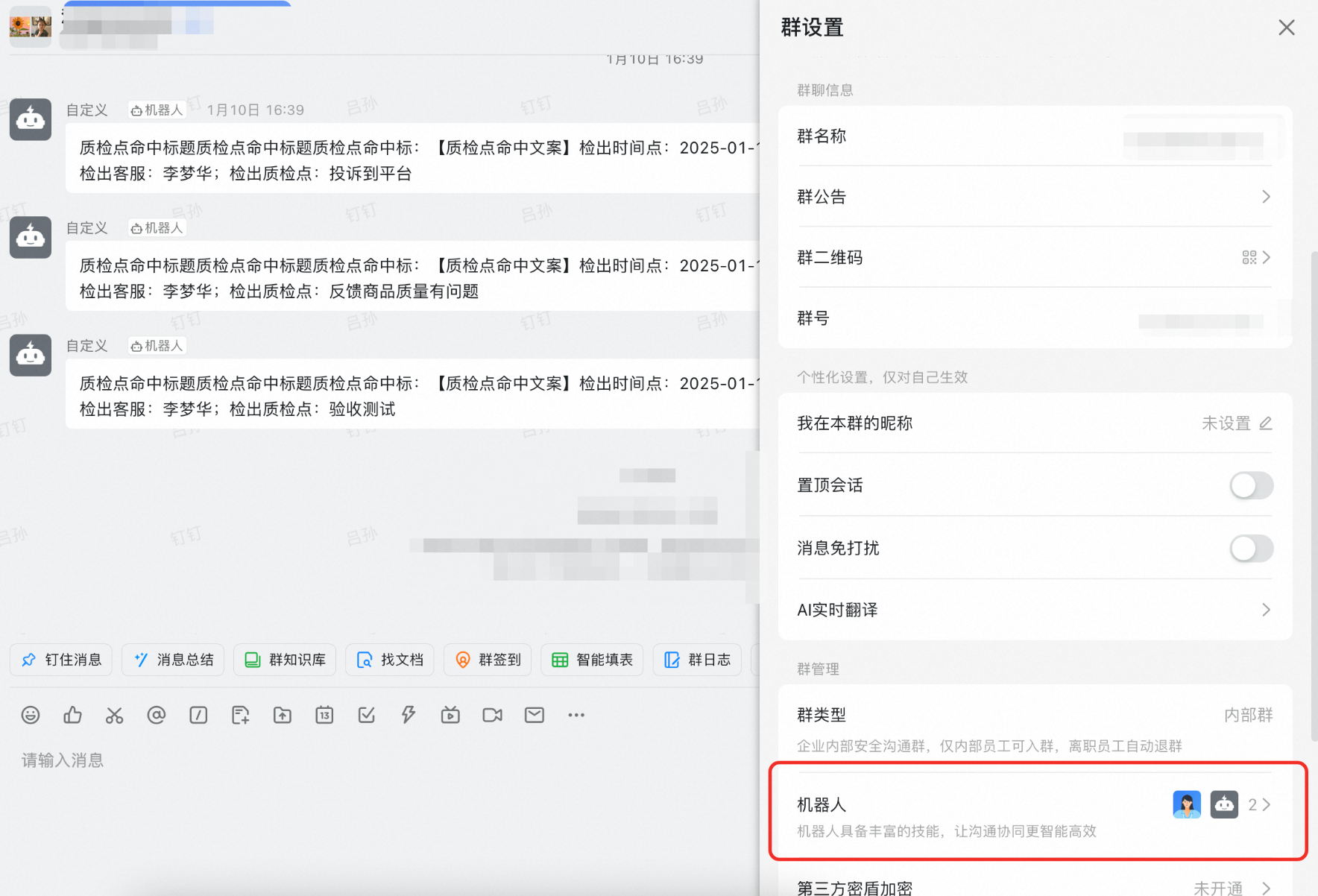
Task: Click the video camera meeting icon
Action: click(x=492, y=716)
